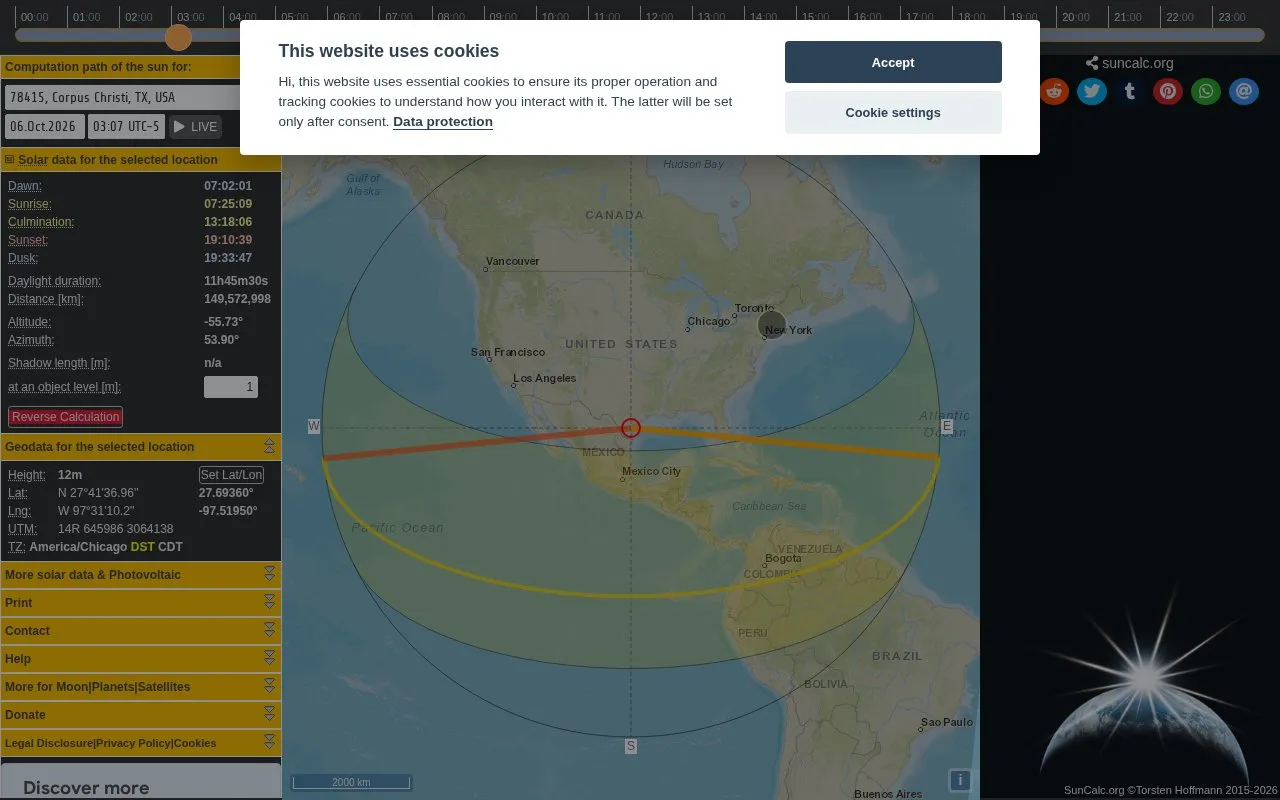
Task: Jump to 07:00 on the timeline
Action: click(398, 17)
